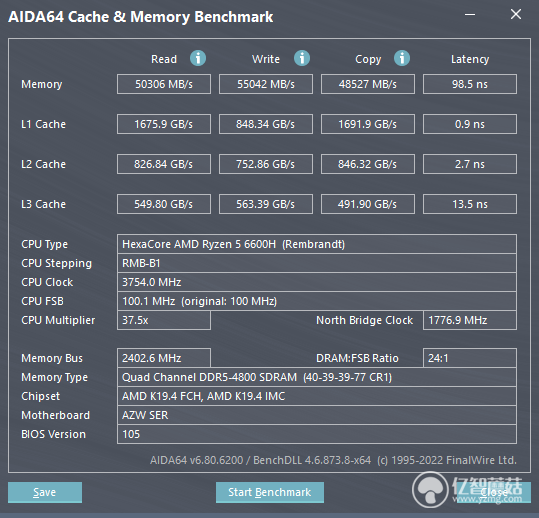Image resolution: width=539 pixels, height=518 pixels.
Task: Click the Memory Bus value 2402.6 MHz
Action: coord(164,358)
